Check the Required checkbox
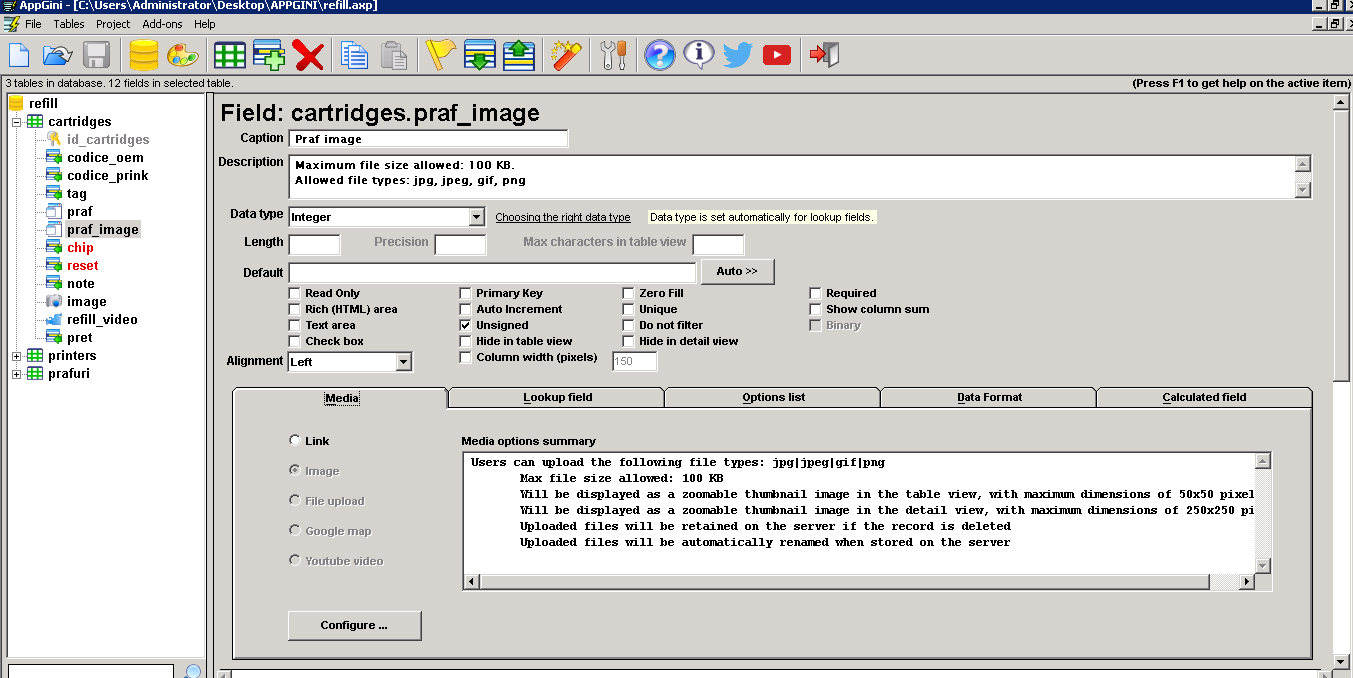1353x678 pixels. (815, 293)
